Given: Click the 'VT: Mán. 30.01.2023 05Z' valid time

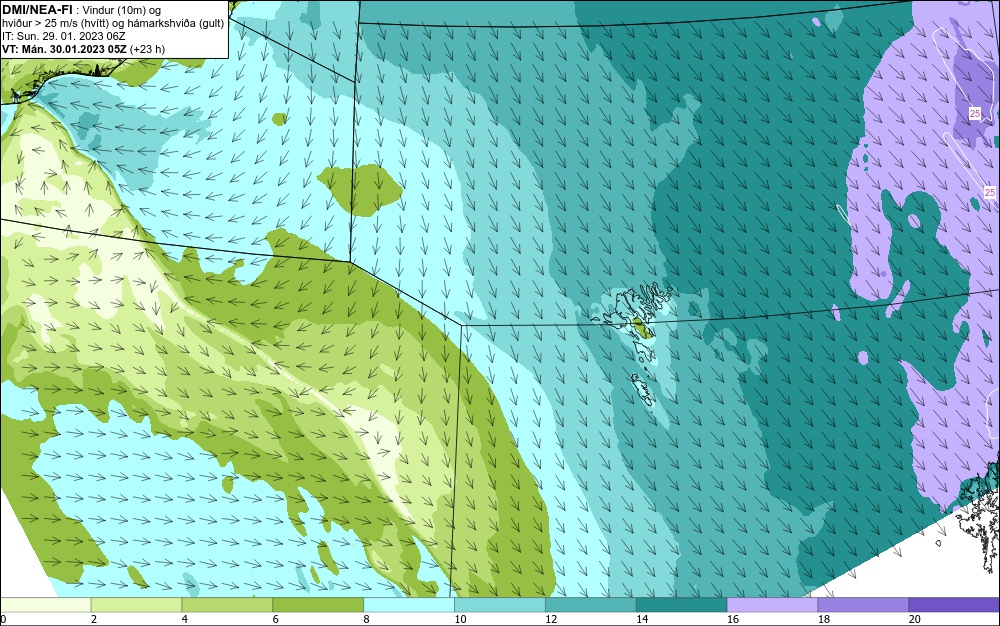Looking at the screenshot, I should 64,49.
